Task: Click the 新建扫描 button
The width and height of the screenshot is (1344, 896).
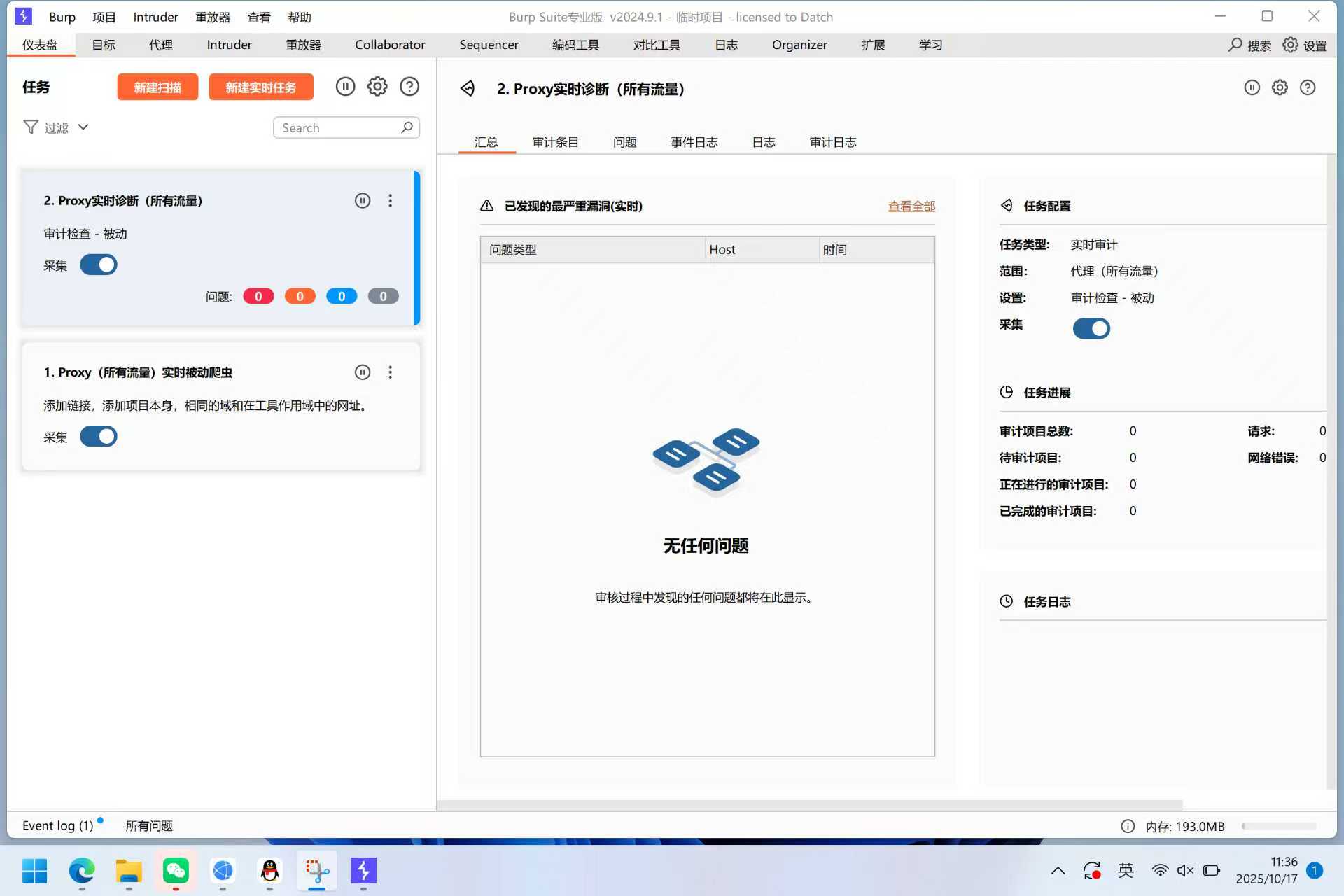Action: pyautogui.click(x=157, y=87)
